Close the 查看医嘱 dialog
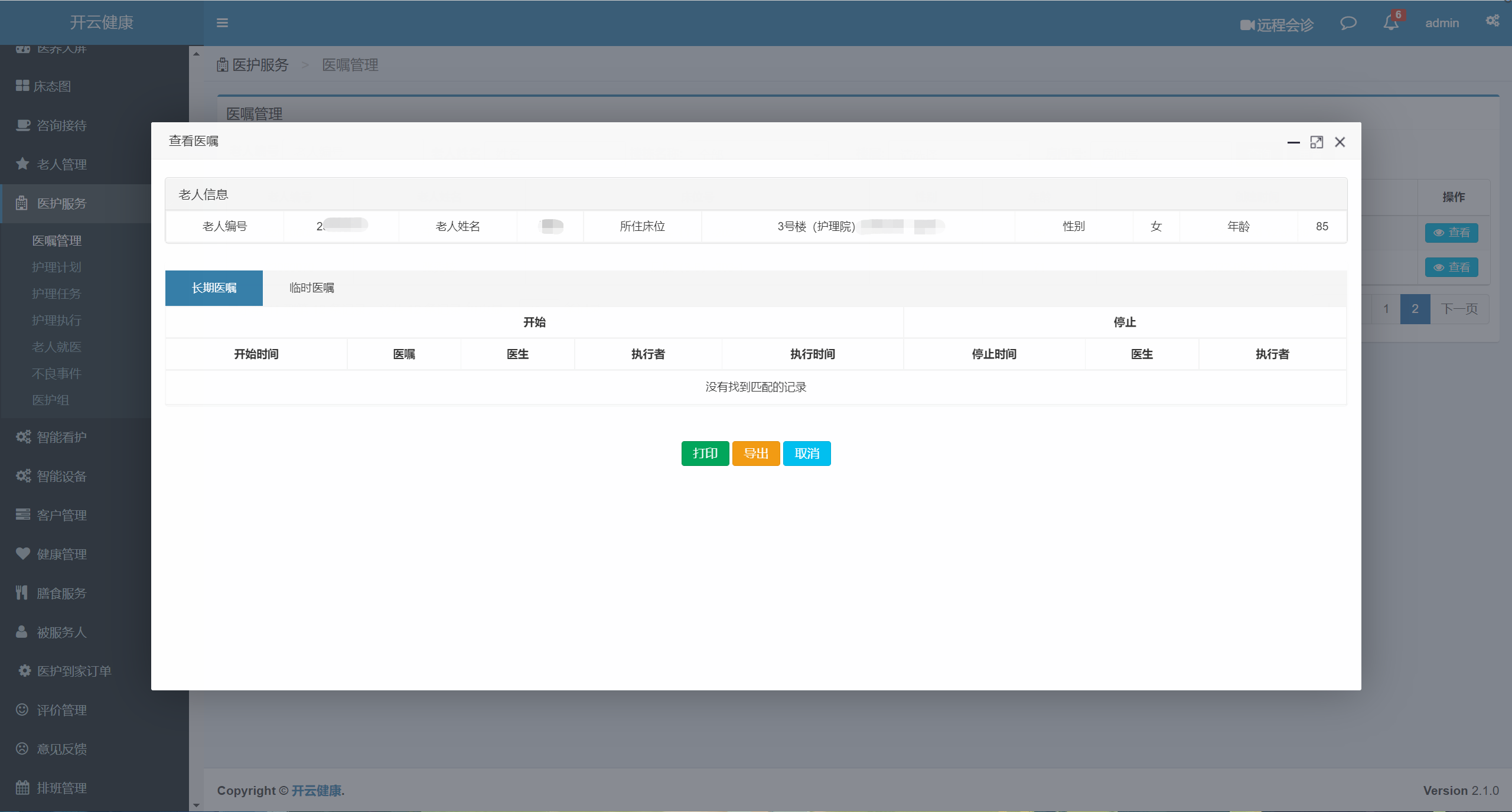This screenshot has height=812, width=1512. (x=1340, y=142)
